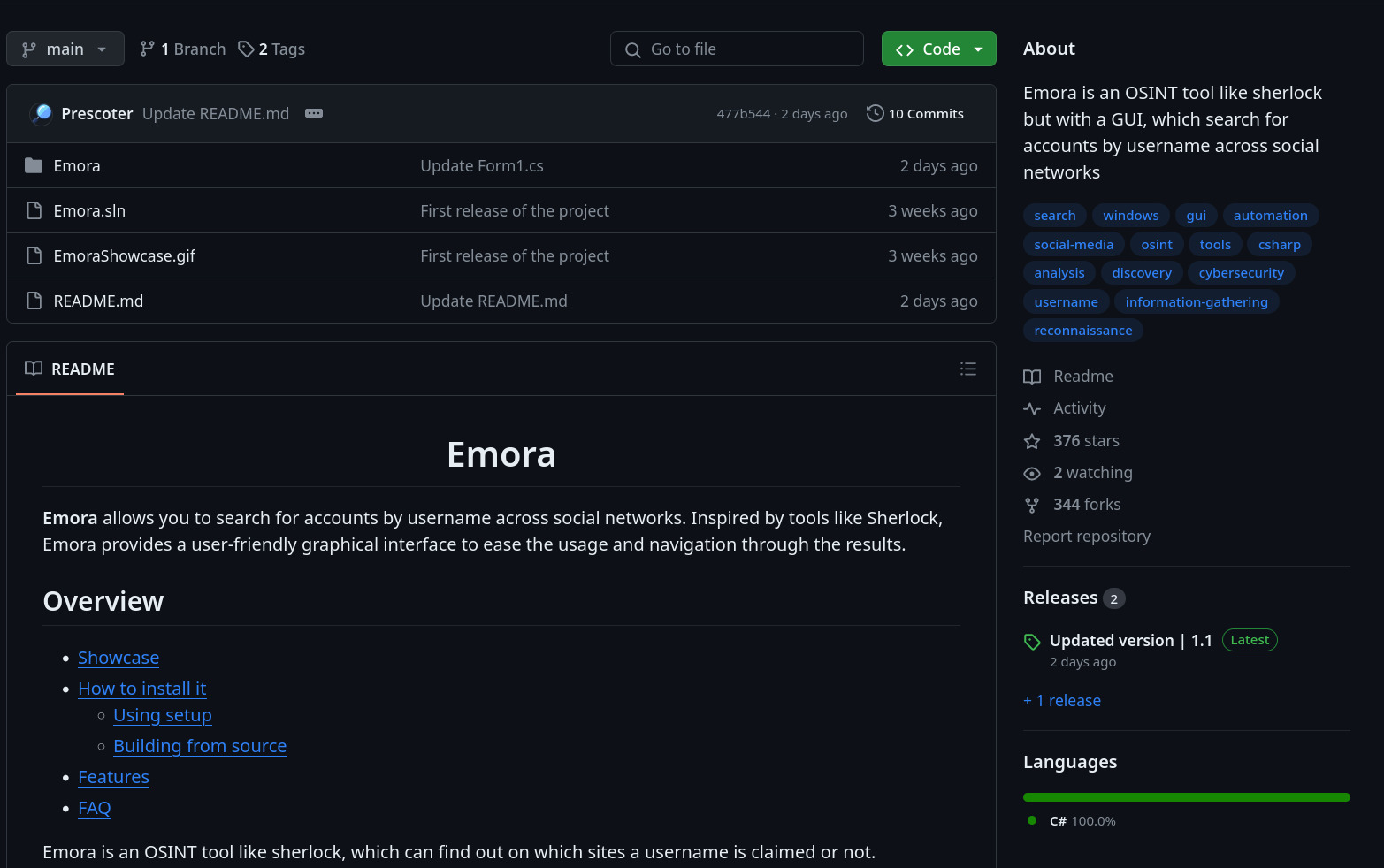The width and height of the screenshot is (1384, 868).
Task: Select the username topic tag
Action: [x=1066, y=302]
